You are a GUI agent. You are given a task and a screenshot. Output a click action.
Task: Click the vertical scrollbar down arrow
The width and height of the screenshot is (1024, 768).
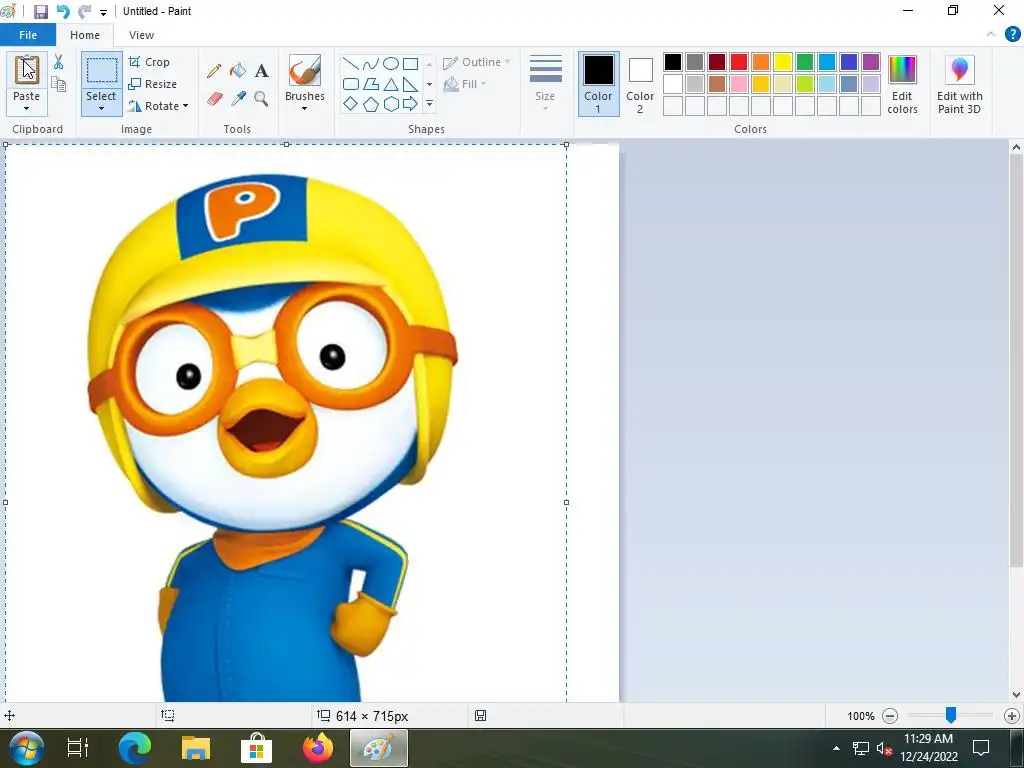click(1016, 695)
